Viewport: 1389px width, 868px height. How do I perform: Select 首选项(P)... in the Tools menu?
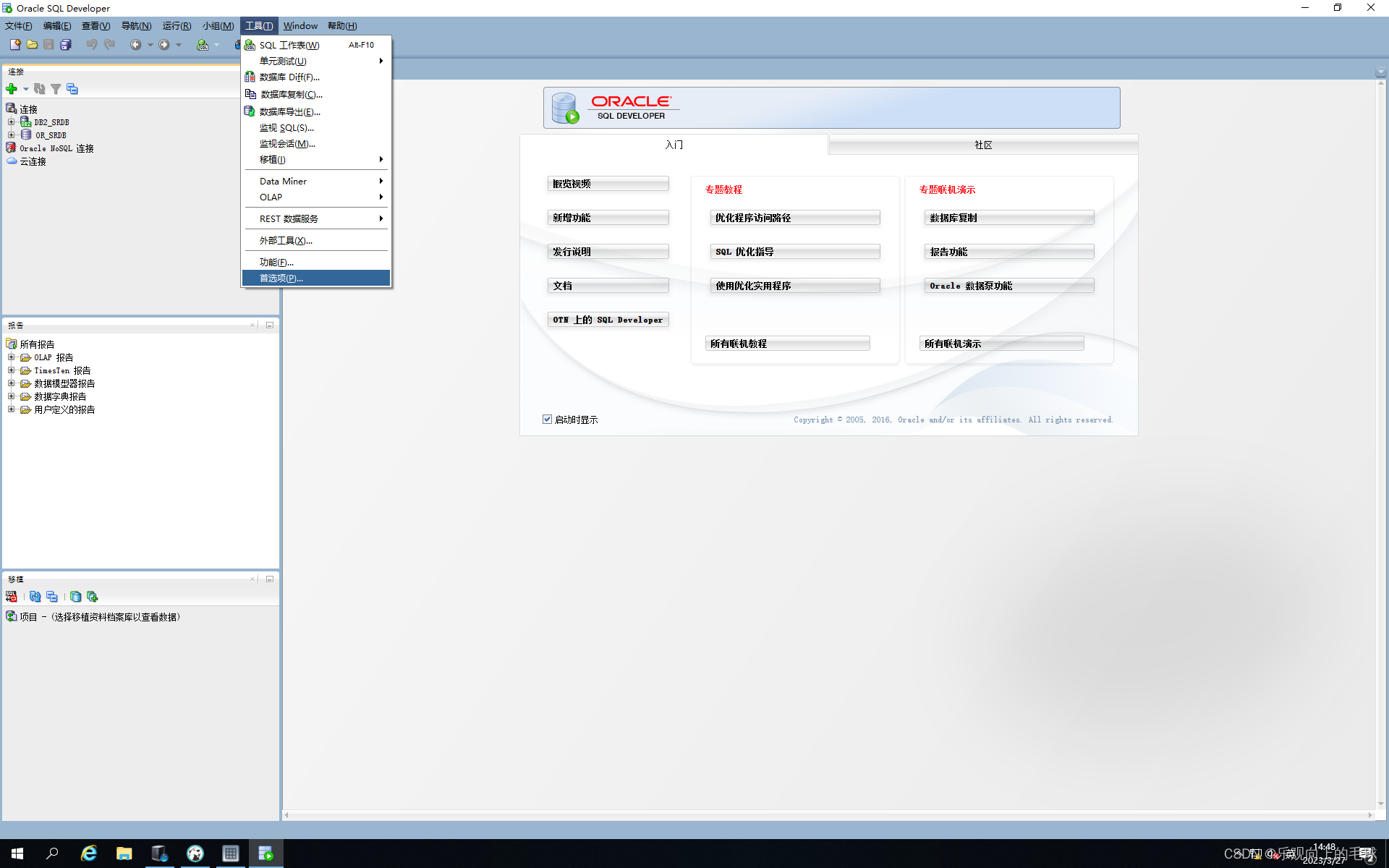316,278
